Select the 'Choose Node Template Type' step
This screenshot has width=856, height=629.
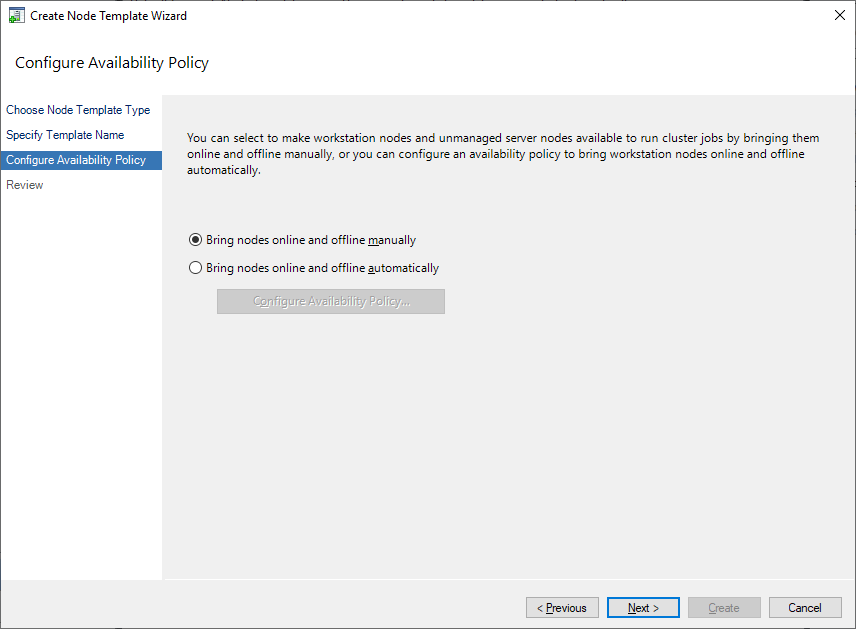tap(77, 110)
